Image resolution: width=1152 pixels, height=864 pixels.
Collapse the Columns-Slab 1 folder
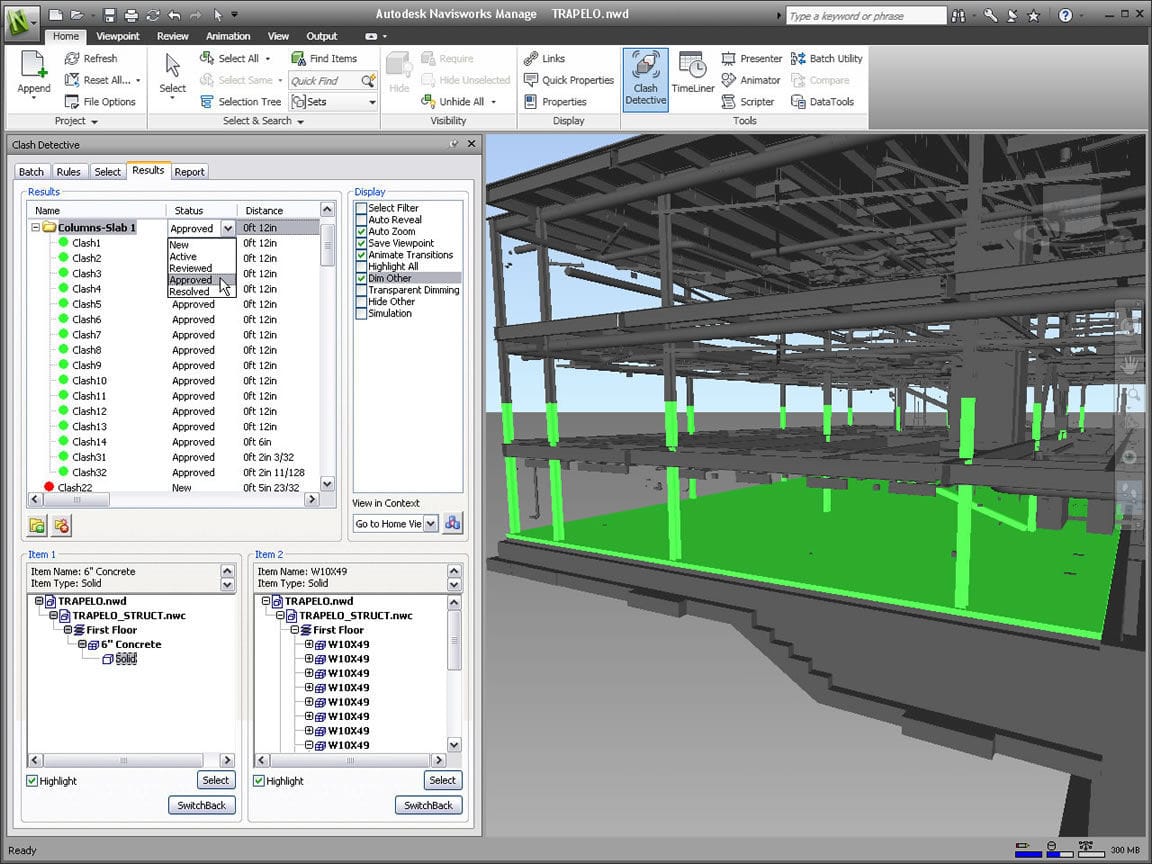(36, 228)
